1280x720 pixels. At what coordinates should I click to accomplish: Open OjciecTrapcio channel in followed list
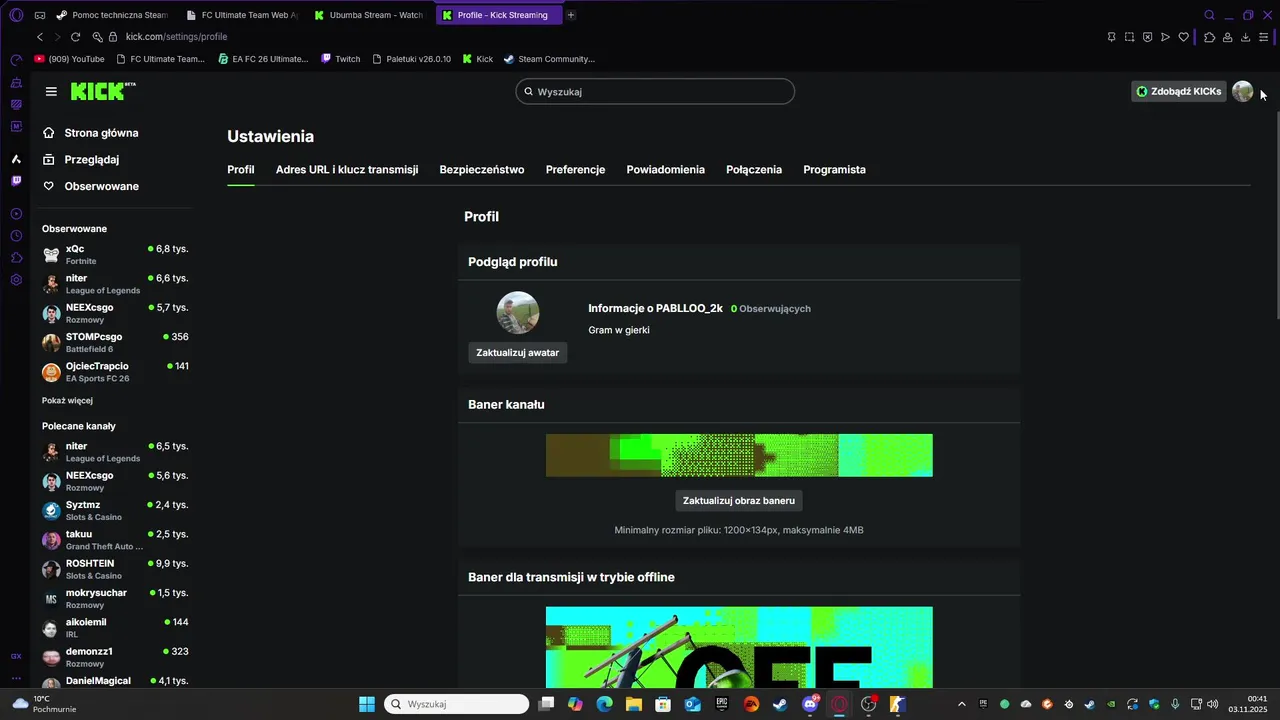[x=115, y=371]
